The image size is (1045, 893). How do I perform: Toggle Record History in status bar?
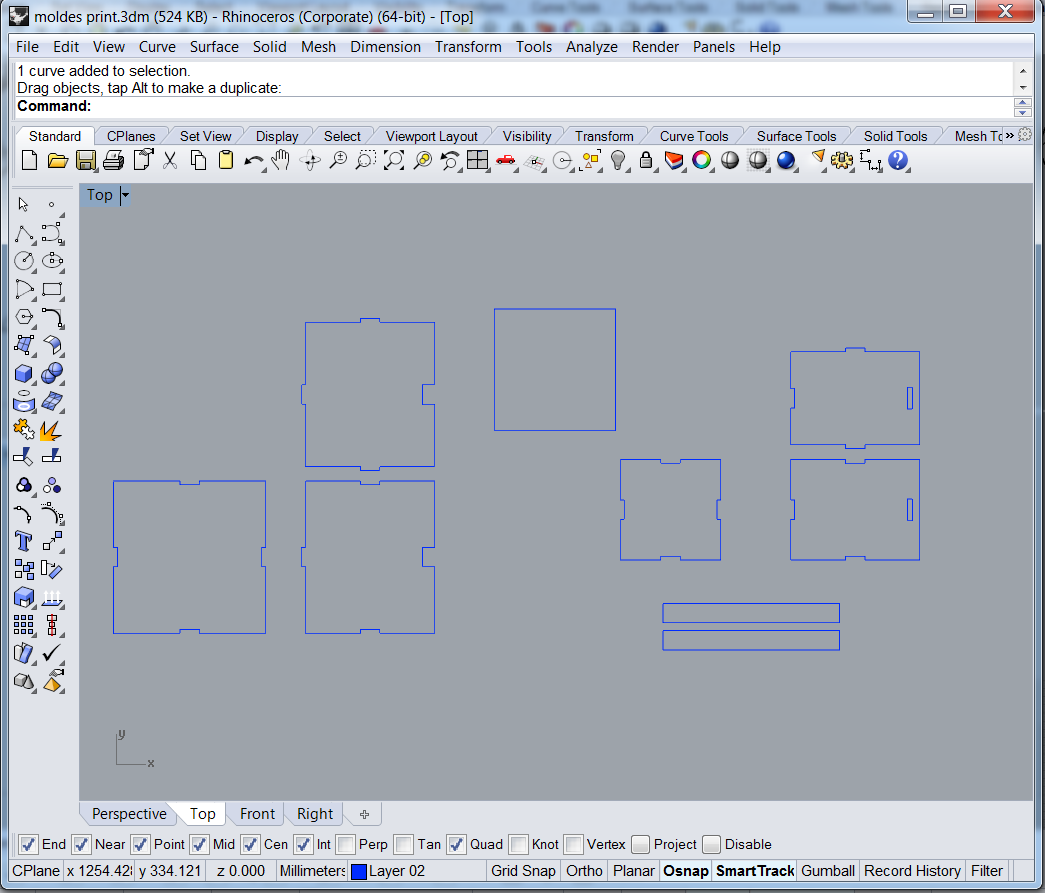(x=912, y=871)
